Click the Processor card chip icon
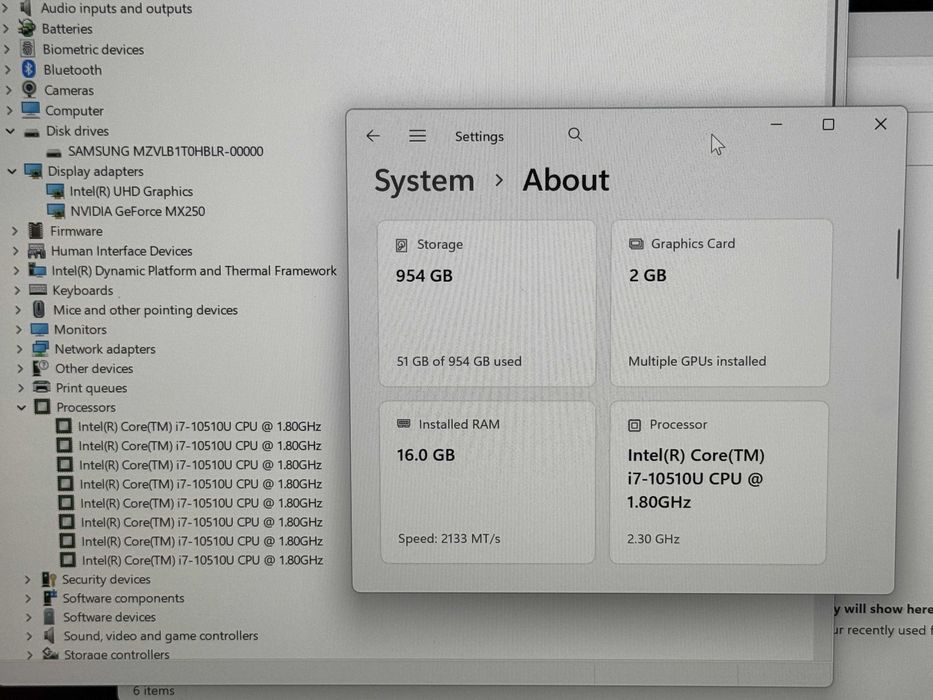This screenshot has width=933, height=700. pyautogui.click(x=634, y=425)
